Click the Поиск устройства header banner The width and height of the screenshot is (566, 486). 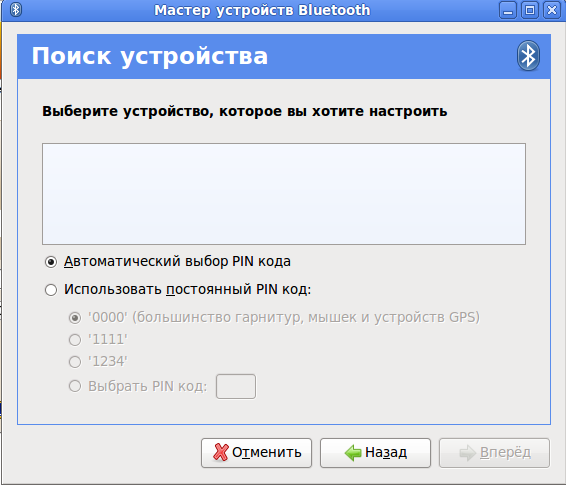point(284,56)
